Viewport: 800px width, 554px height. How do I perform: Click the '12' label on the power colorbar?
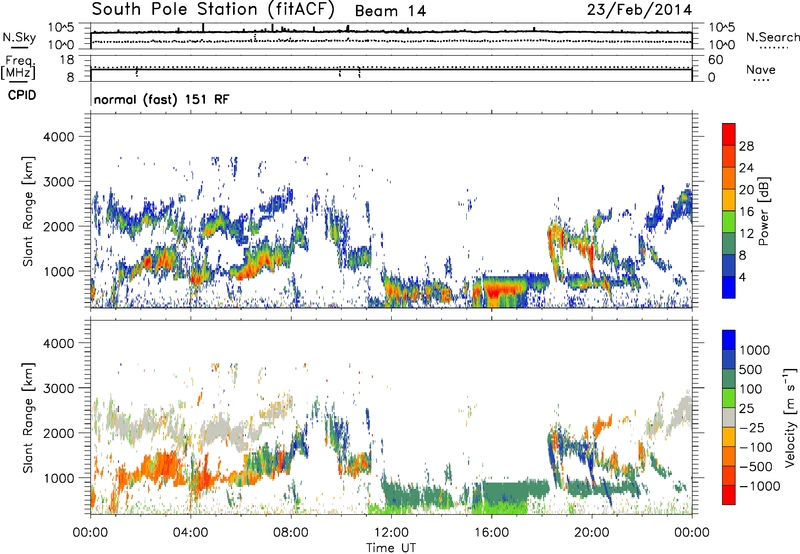coord(746,234)
